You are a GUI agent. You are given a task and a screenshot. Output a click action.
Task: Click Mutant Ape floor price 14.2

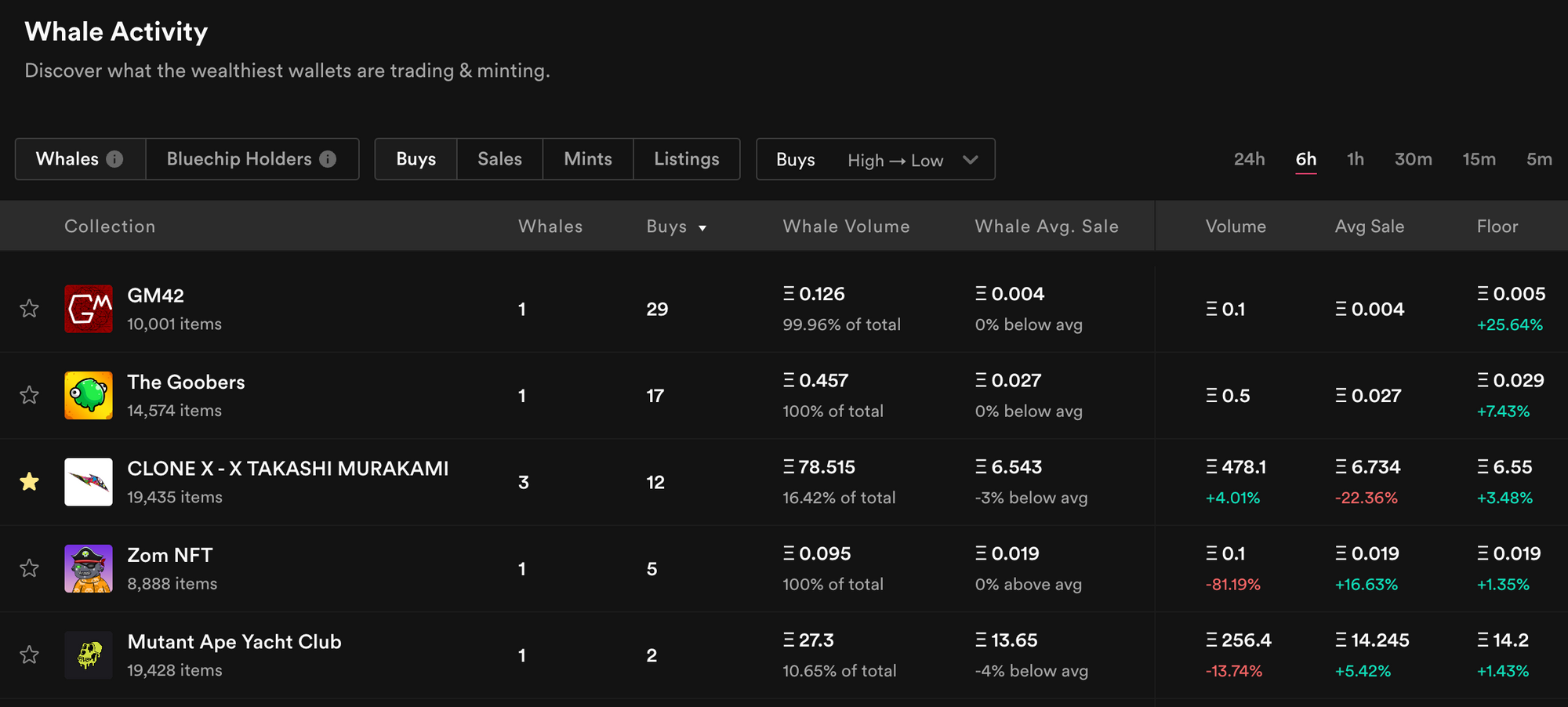[1503, 640]
